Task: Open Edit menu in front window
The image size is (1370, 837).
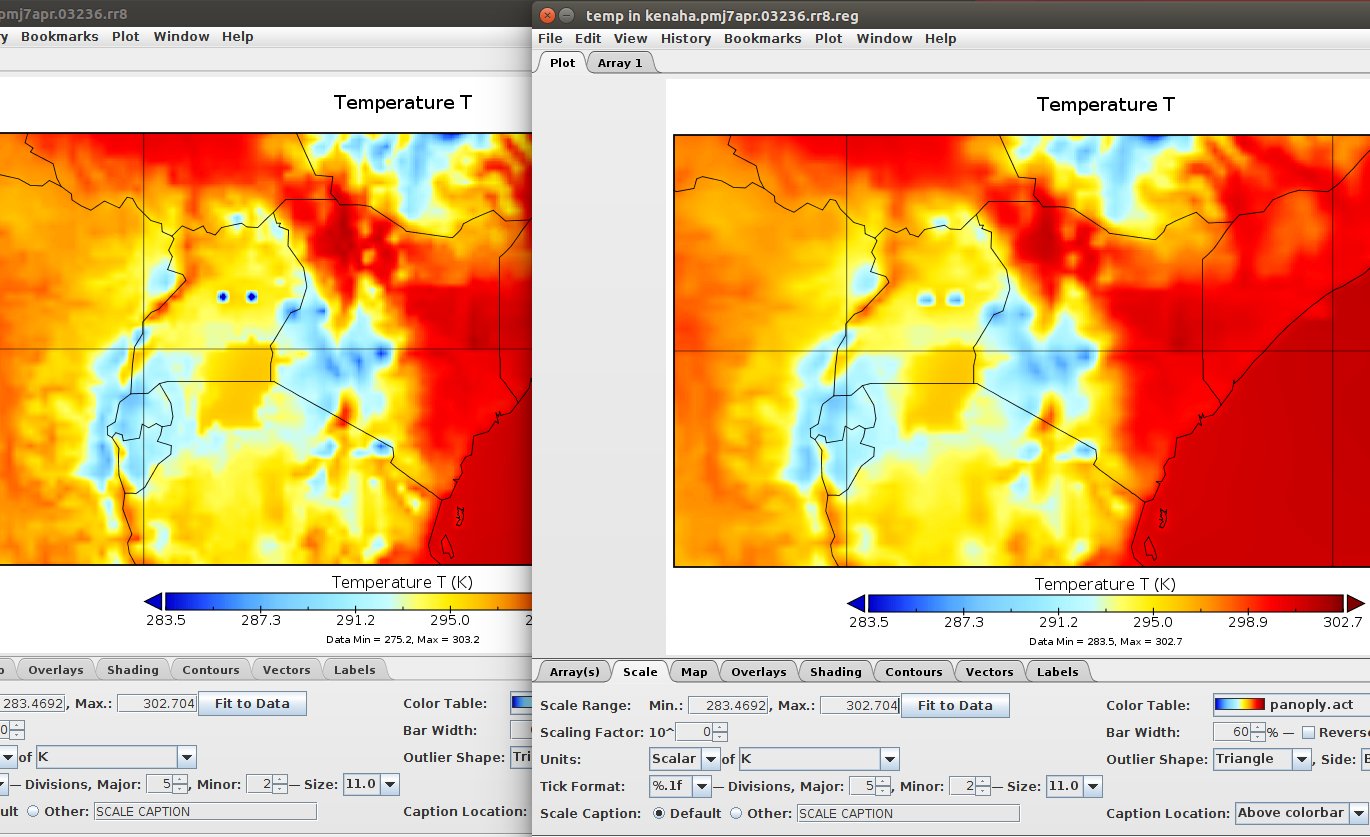Action: (x=588, y=38)
